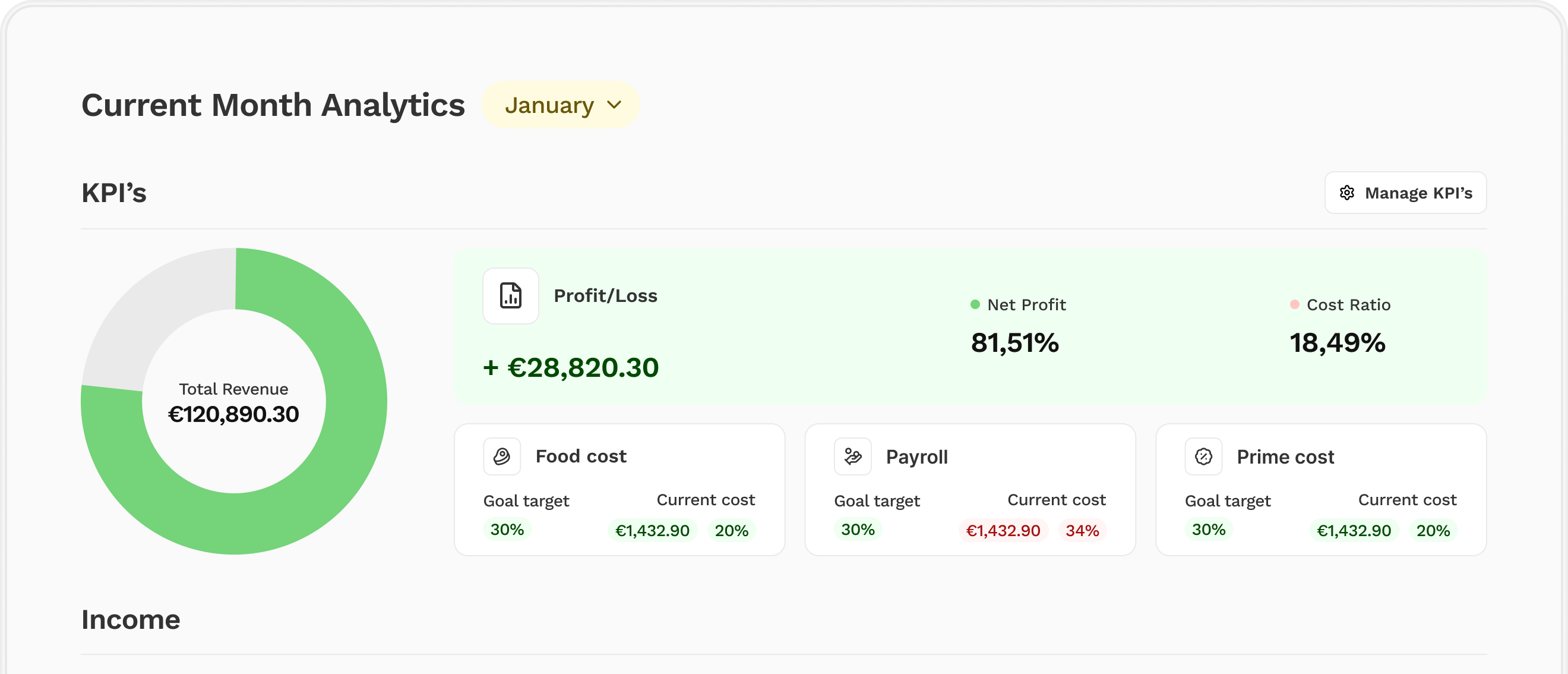This screenshot has height=674, width=1568.
Task: Select the Food cost plate icon
Action: click(x=501, y=456)
